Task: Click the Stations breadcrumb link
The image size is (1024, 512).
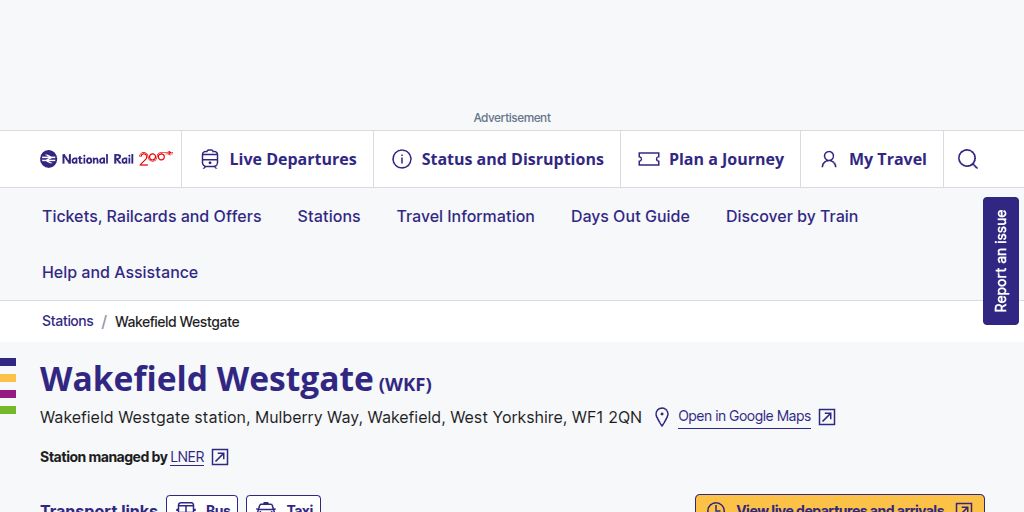Action: pyautogui.click(x=67, y=321)
